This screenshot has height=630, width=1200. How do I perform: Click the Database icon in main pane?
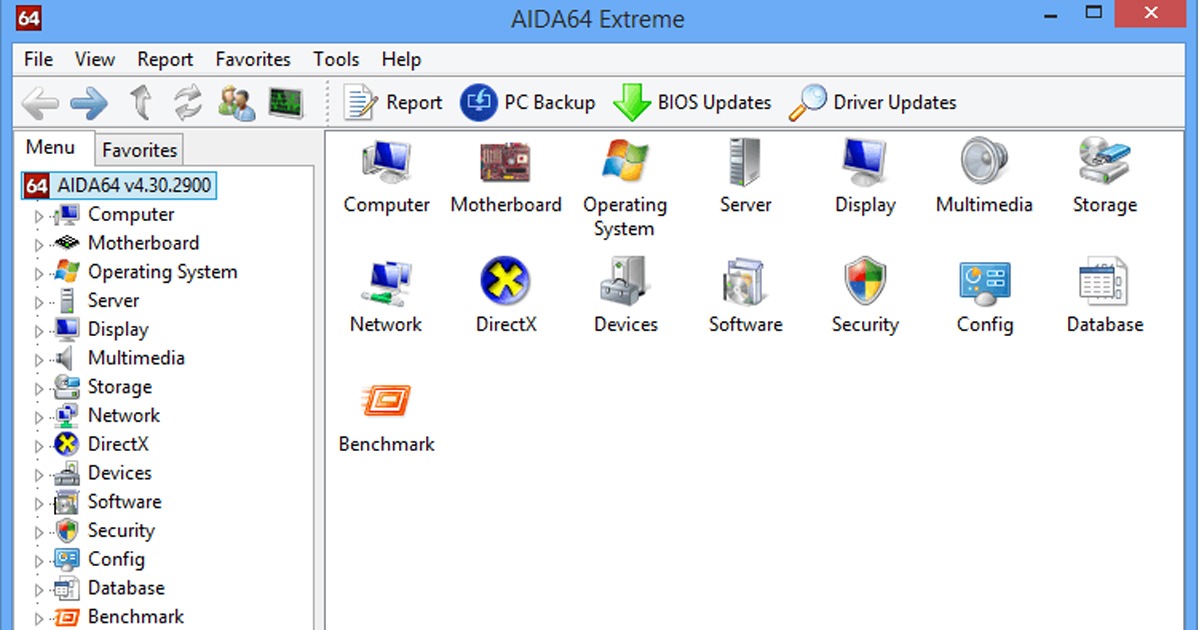1104,281
